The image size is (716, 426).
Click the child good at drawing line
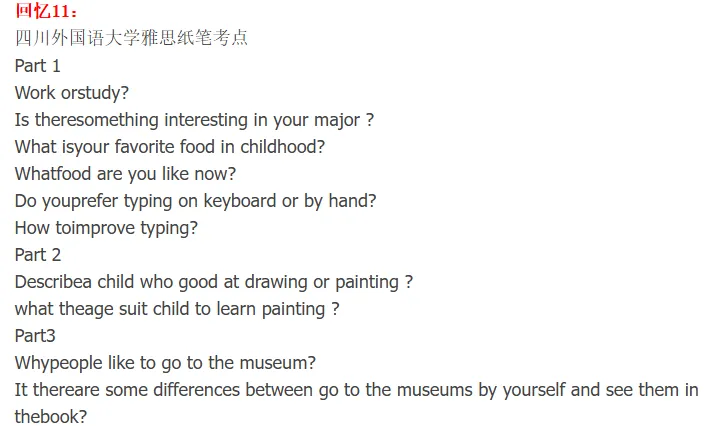(214, 282)
